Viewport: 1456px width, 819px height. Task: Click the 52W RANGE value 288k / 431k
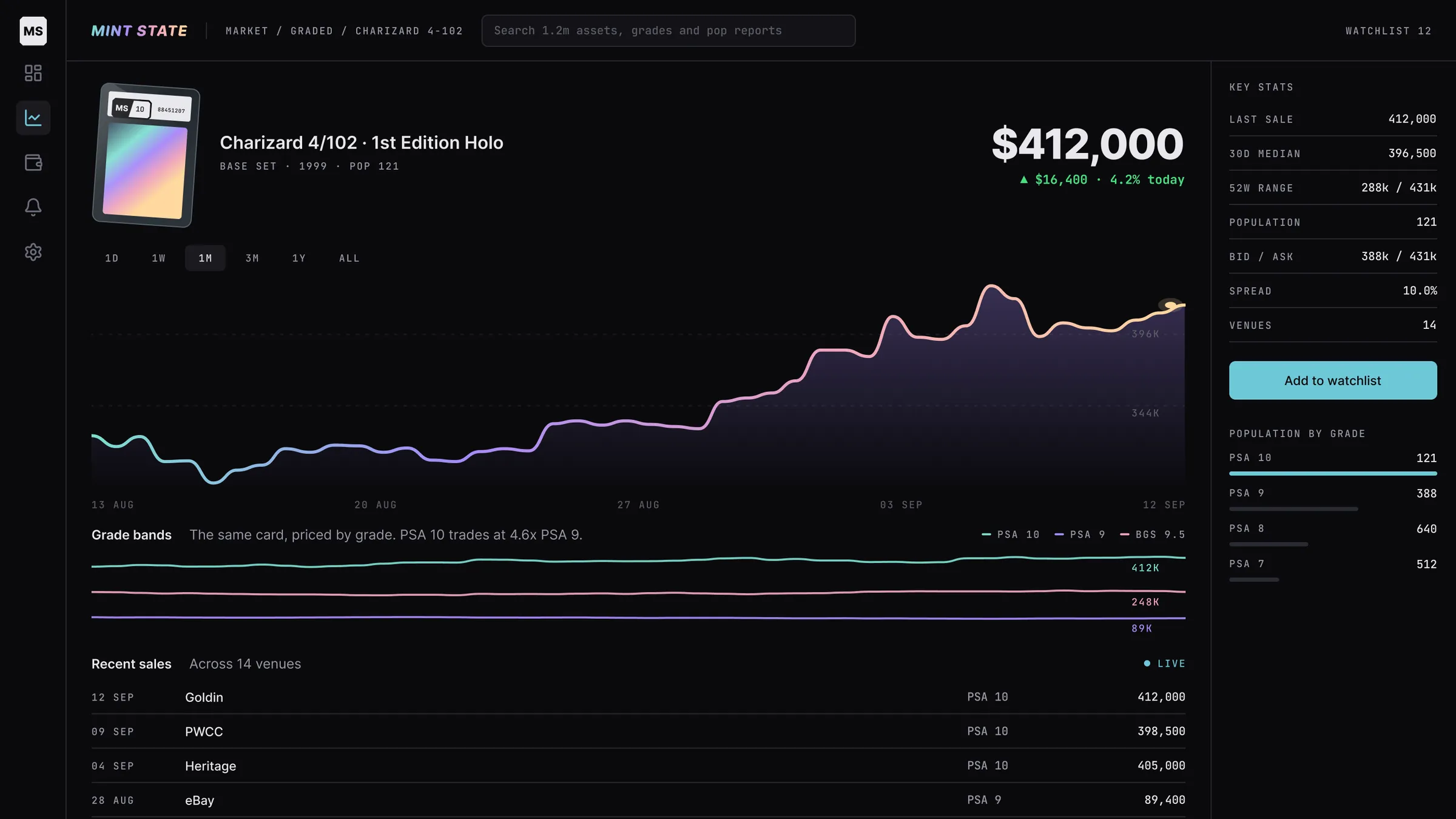click(1398, 188)
